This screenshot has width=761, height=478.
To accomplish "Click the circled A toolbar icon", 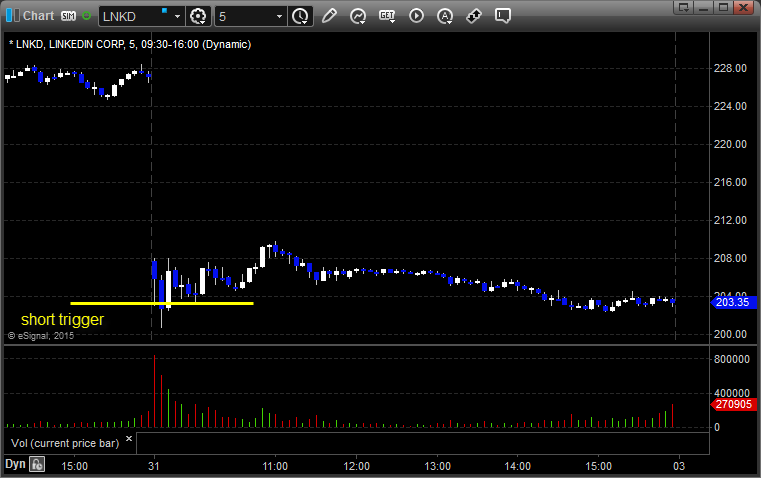I will [445, 16].
